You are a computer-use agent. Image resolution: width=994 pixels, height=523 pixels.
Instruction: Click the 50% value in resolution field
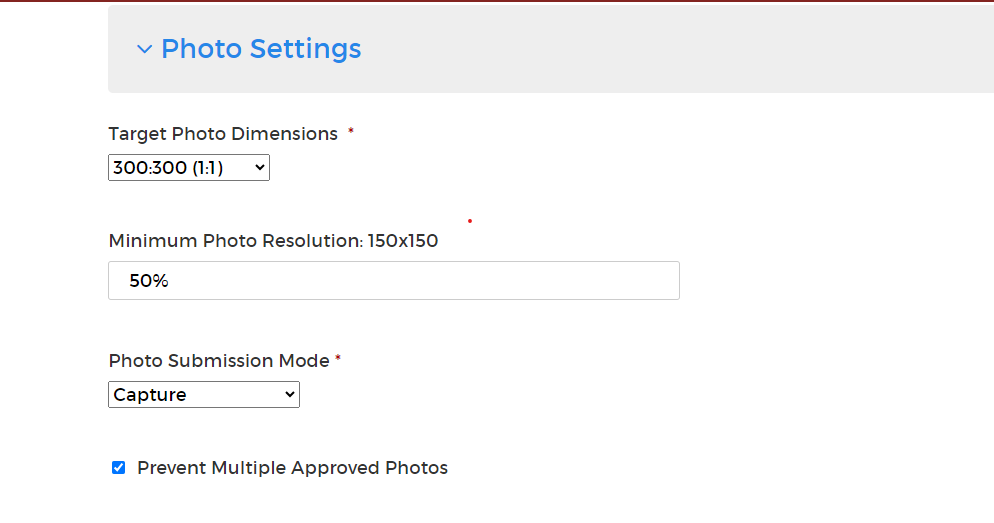(x=149, y=281)
